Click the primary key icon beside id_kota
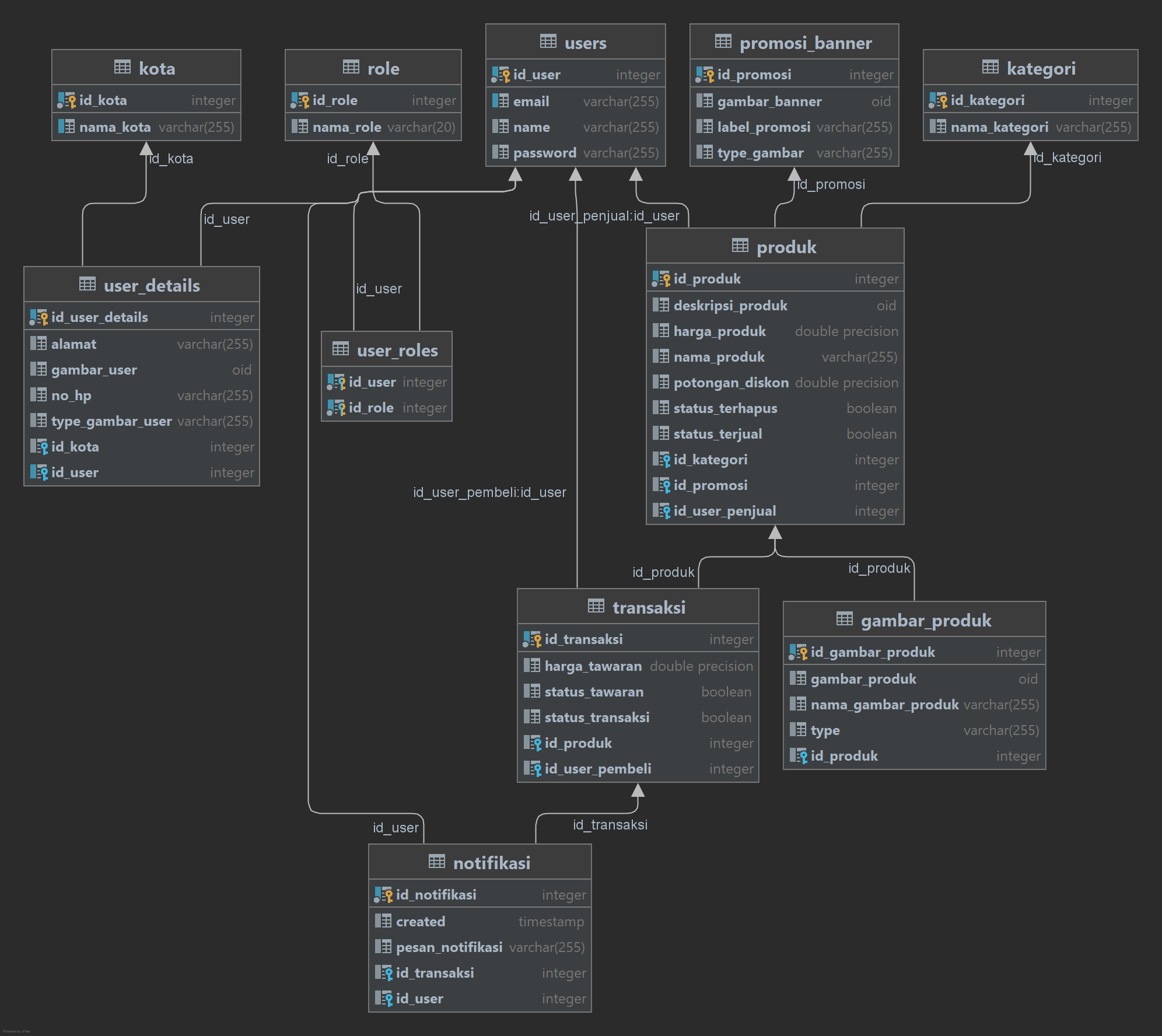 [x=68, y=100]
